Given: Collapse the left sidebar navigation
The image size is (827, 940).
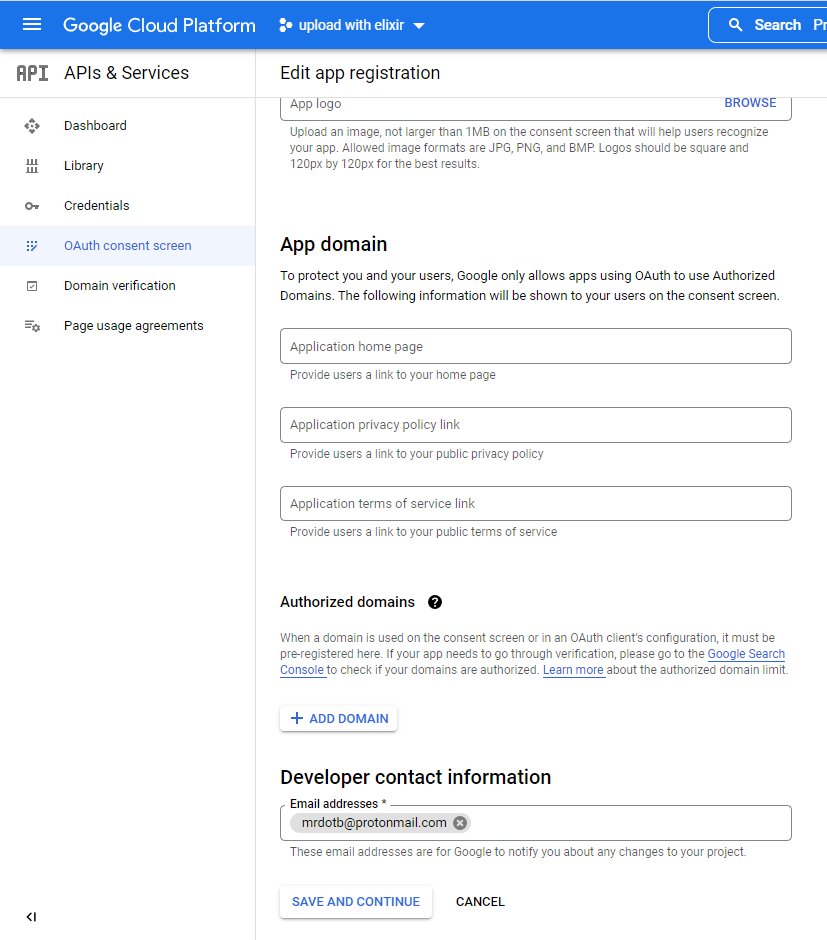Looking at the screenshot, I should click(31, 917).
